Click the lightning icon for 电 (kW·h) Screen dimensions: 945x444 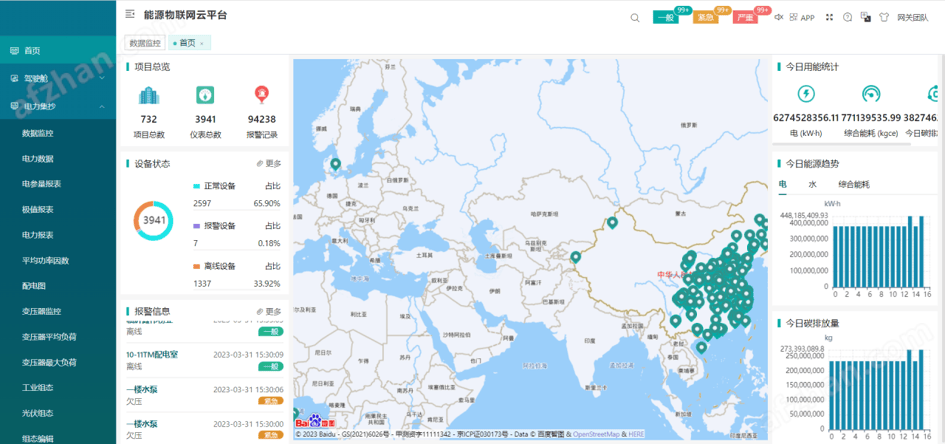pyautogui.click(x=806, y=94)
